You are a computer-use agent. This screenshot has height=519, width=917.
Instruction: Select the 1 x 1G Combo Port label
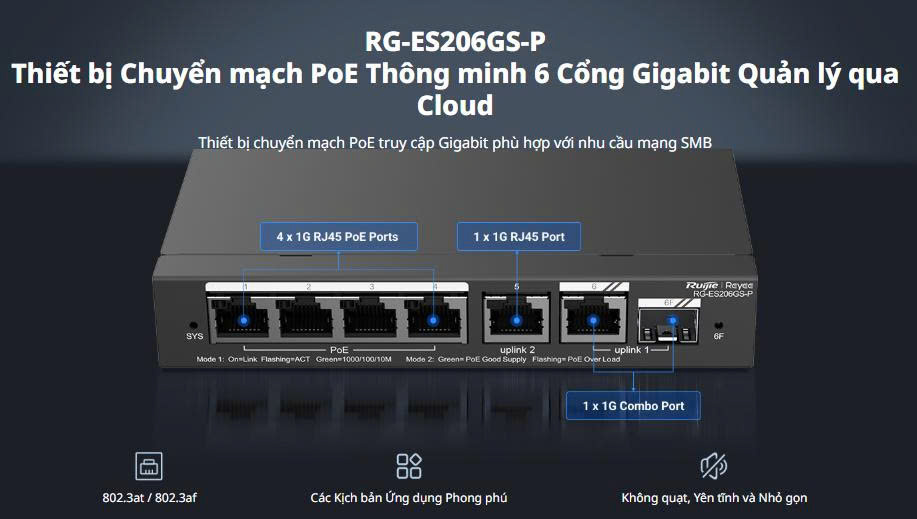click(x=633, y=405)
